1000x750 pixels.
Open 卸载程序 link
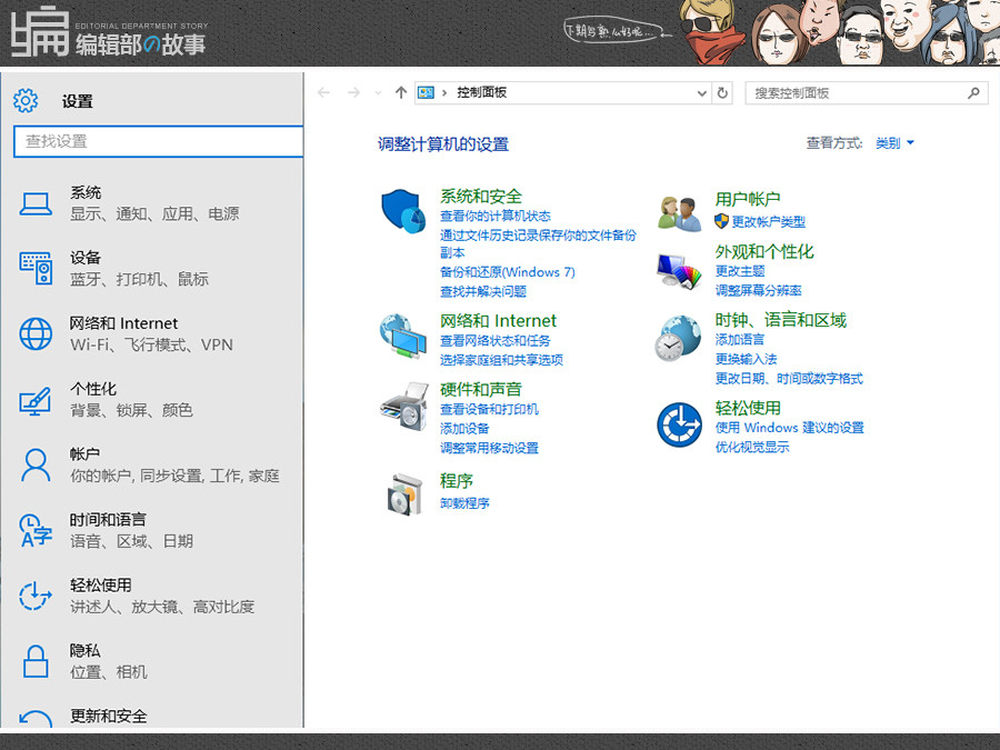(465, 503)
